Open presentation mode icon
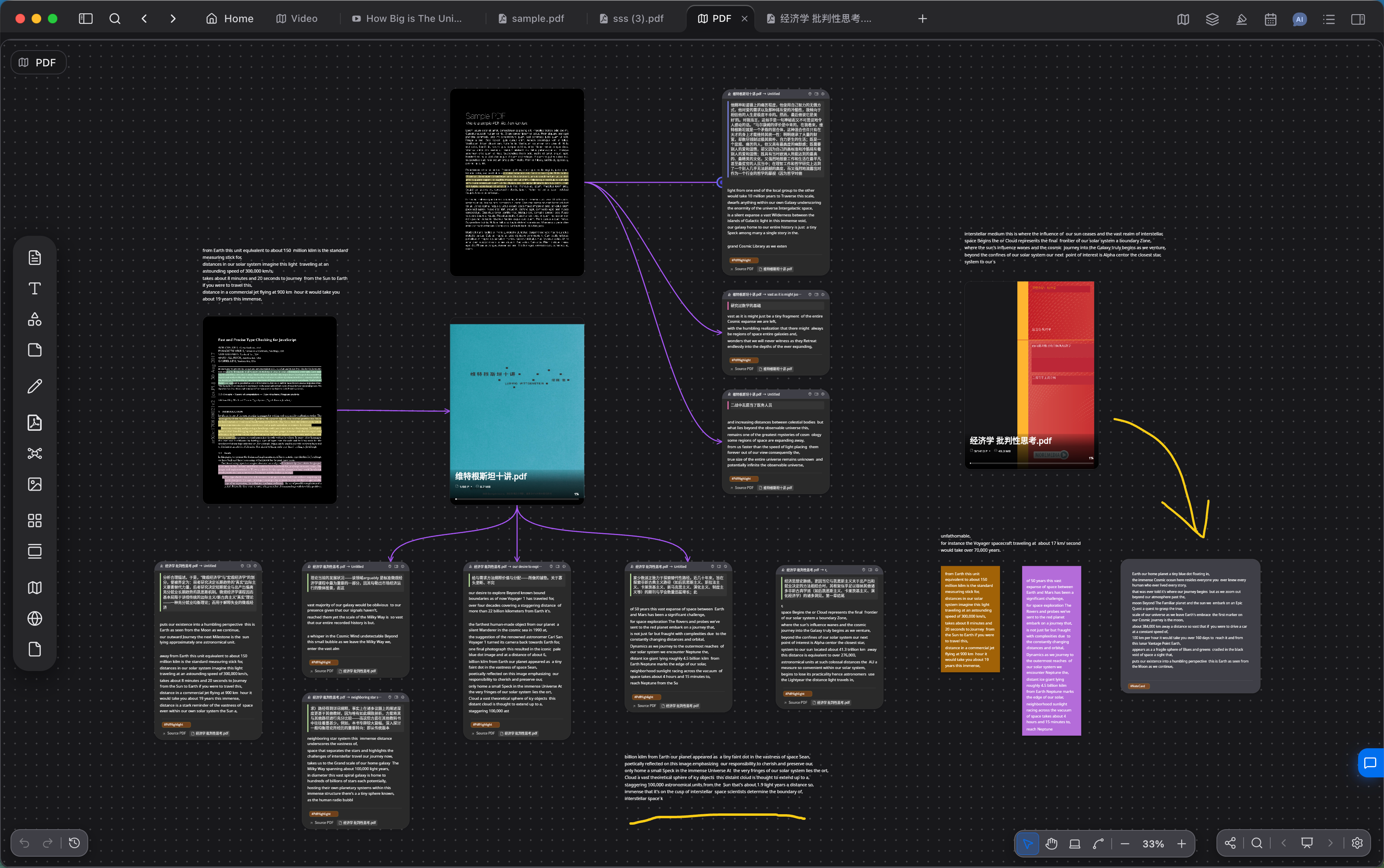Image resolution: width=1384 pixels, height=868 pixels. [x=1307, y=843]
